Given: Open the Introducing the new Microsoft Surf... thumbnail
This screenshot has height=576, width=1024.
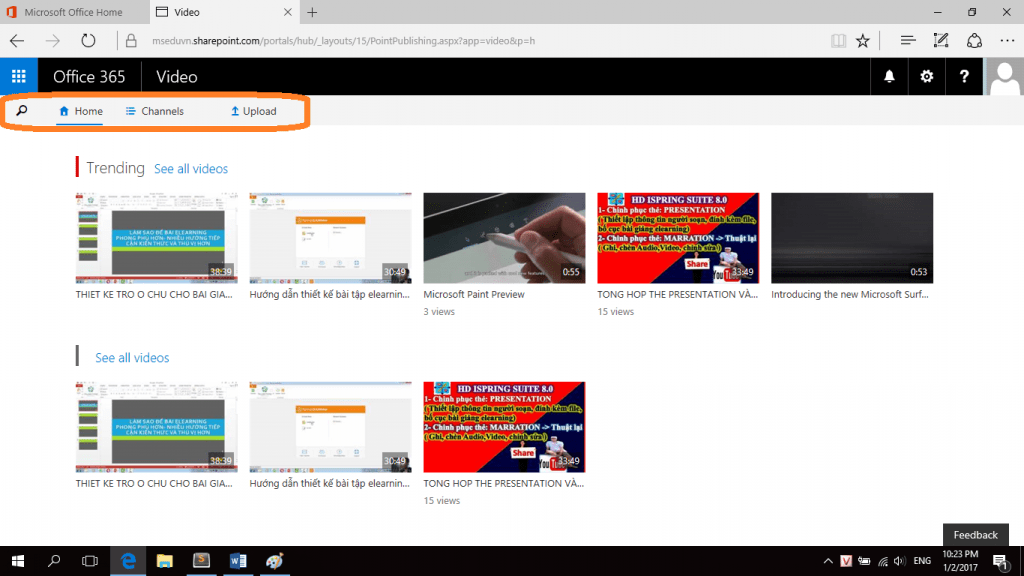Looking at the screenshot, I should click(x=852, y=238).
